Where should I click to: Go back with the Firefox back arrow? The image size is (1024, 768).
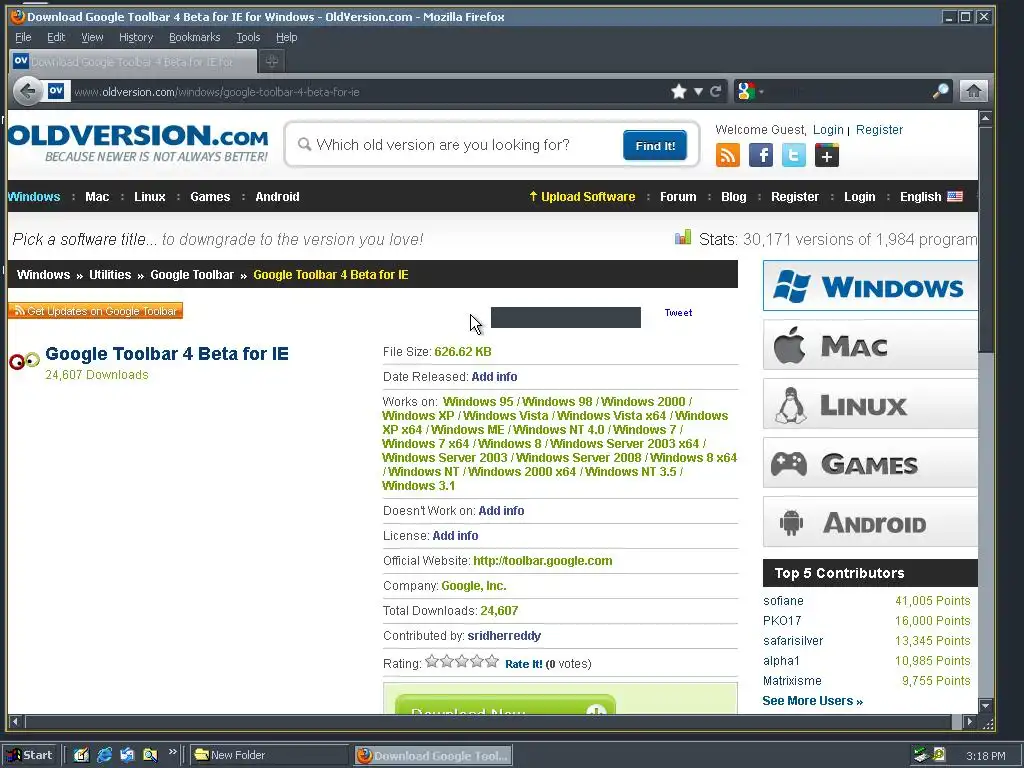click(27, 91)
